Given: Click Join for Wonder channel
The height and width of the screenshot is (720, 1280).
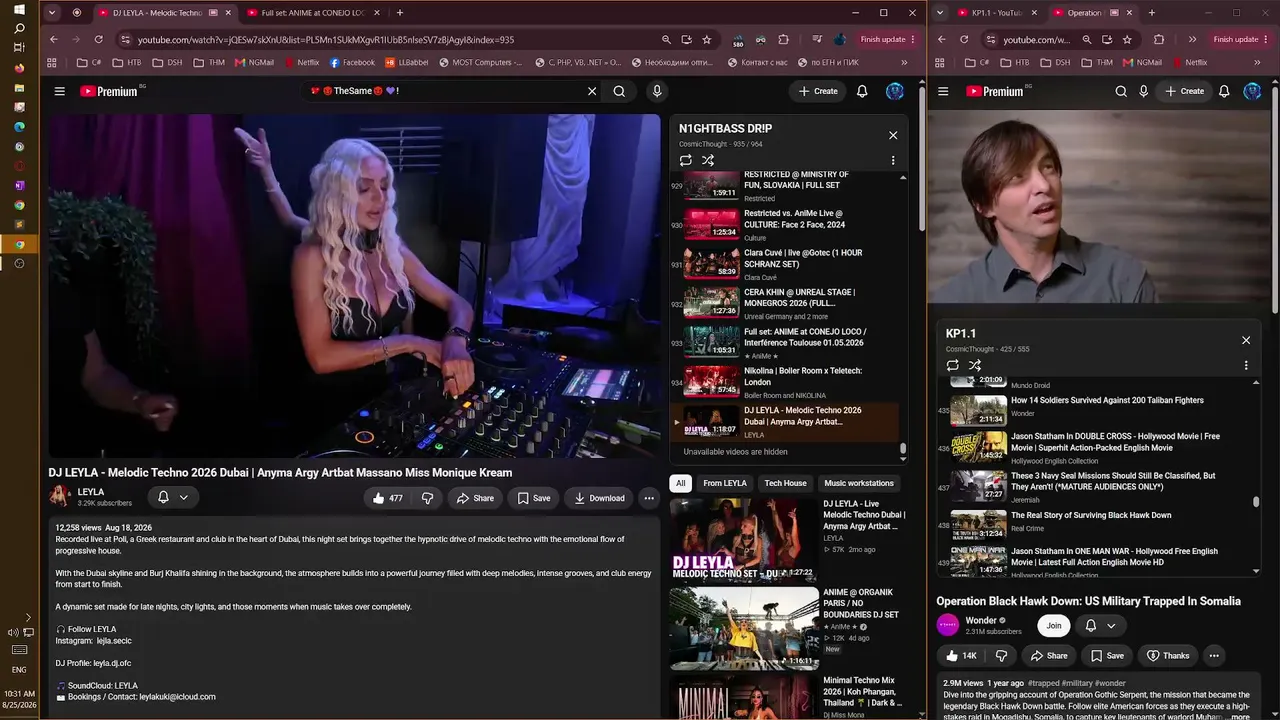Looking at the screenshot, I should pyautogui.click(x=1053, y=625).
